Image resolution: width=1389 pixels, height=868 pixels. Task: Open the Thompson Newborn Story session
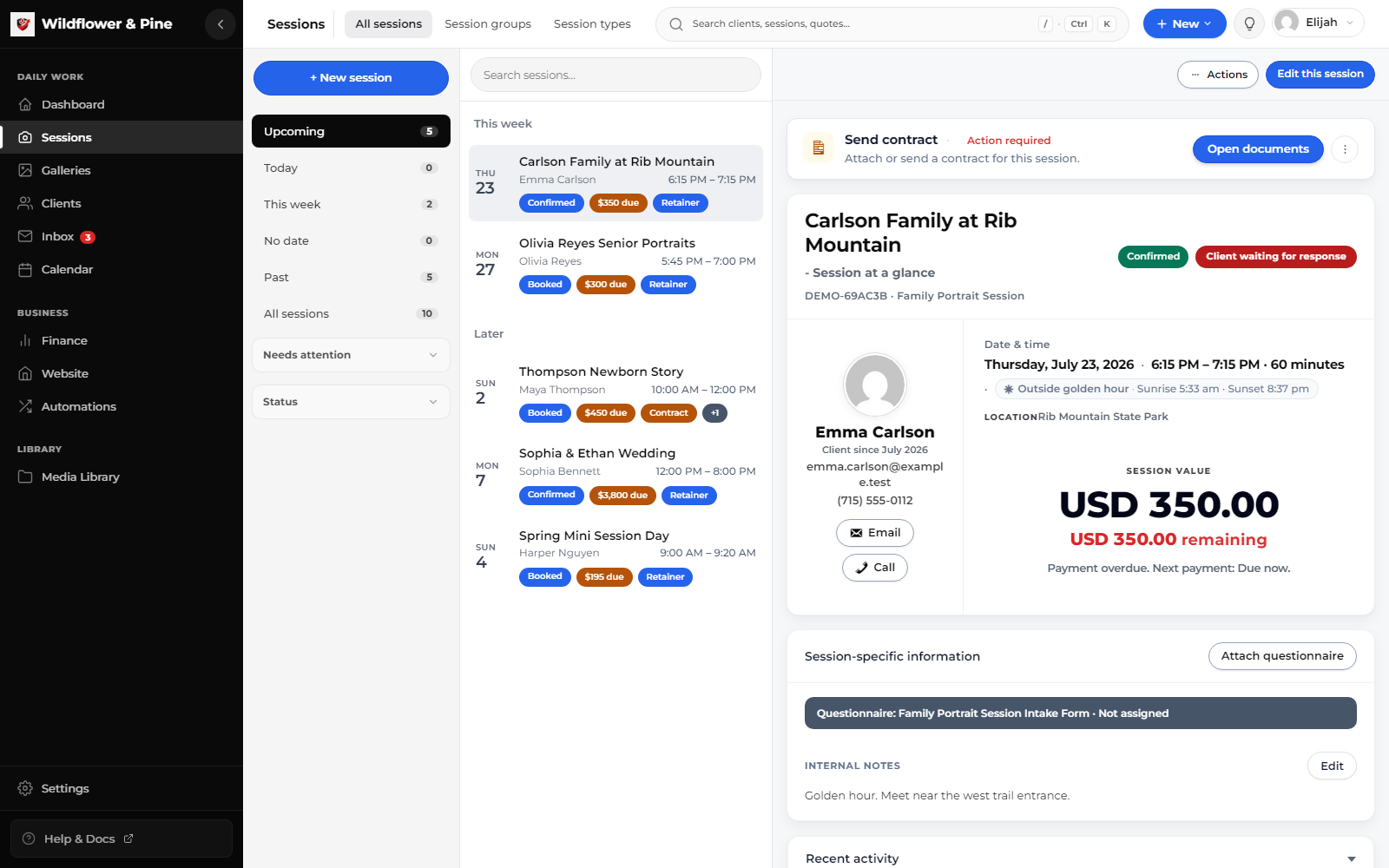click(616, 393)
